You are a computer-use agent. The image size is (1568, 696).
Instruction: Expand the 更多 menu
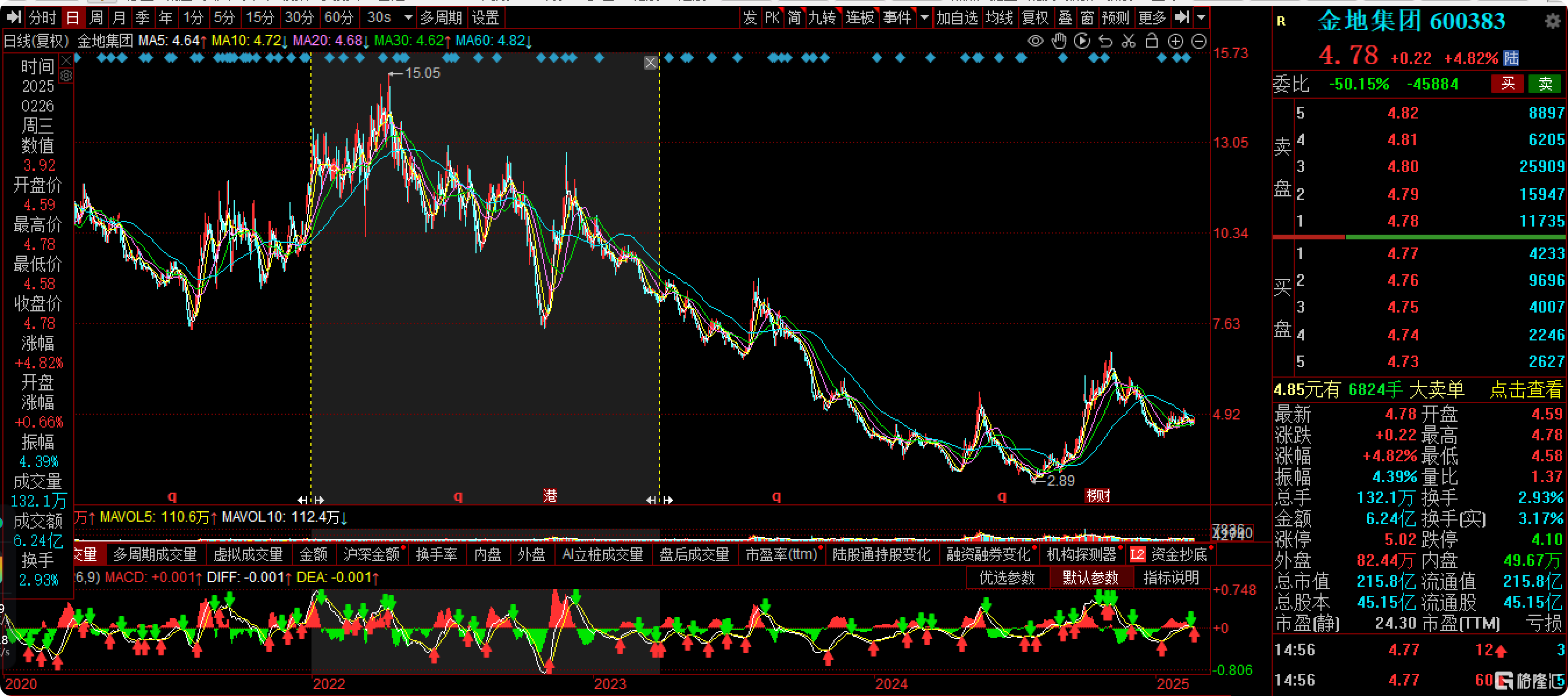(x=1152, y=17)
